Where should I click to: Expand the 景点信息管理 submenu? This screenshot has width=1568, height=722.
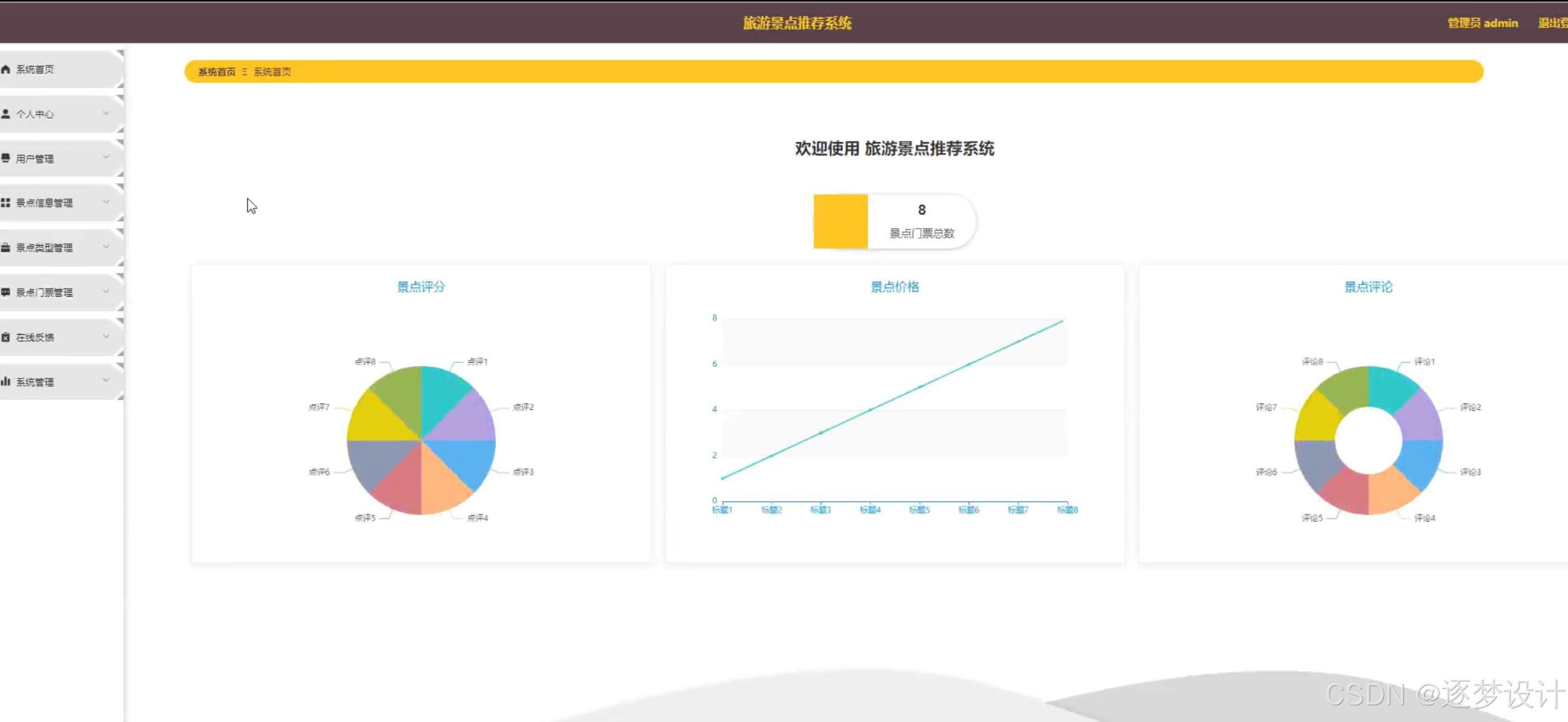pos(106,201)
